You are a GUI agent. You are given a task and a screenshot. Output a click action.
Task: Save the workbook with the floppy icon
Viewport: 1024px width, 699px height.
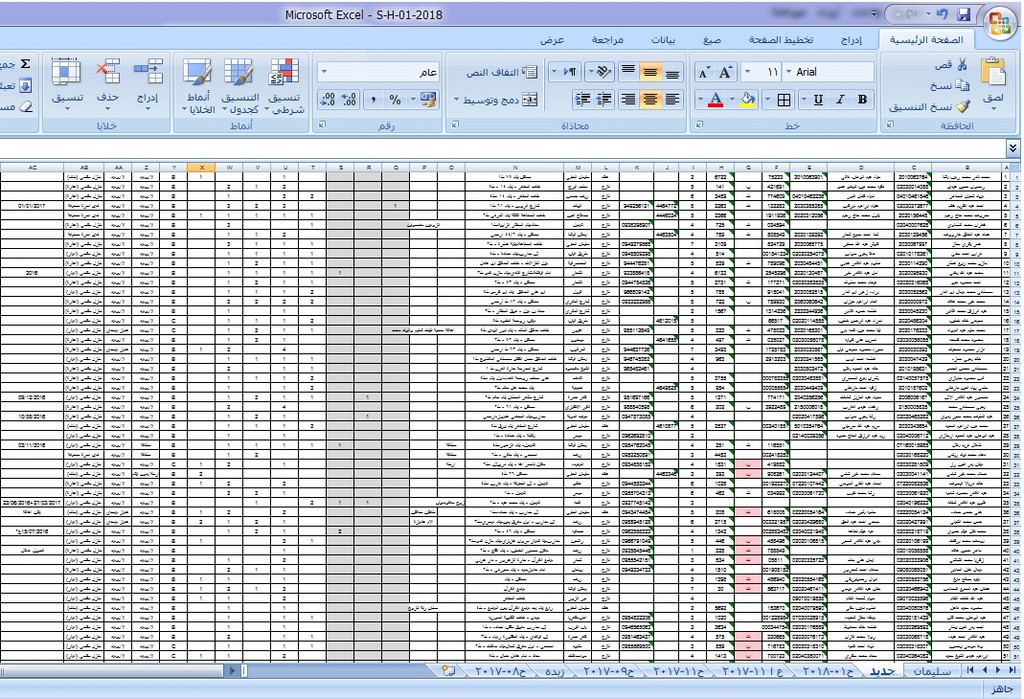pyautogui.click(x=964, y=14)
